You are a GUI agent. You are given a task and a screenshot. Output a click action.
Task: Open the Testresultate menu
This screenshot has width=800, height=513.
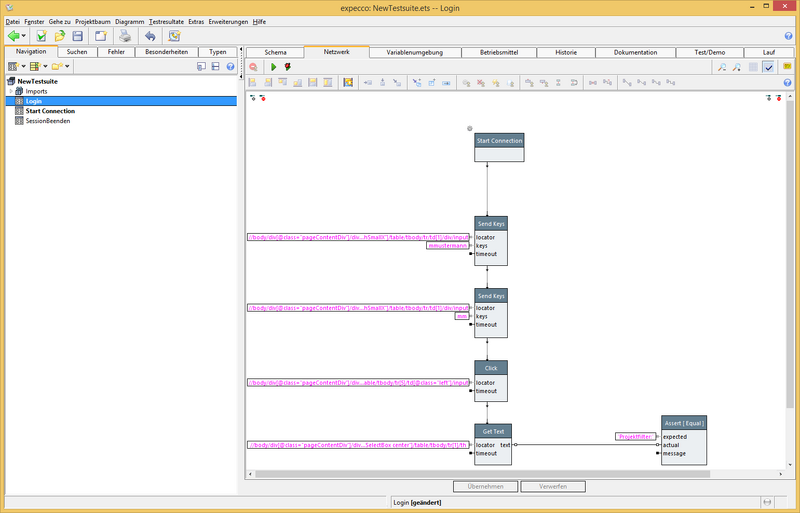point(165,21)
